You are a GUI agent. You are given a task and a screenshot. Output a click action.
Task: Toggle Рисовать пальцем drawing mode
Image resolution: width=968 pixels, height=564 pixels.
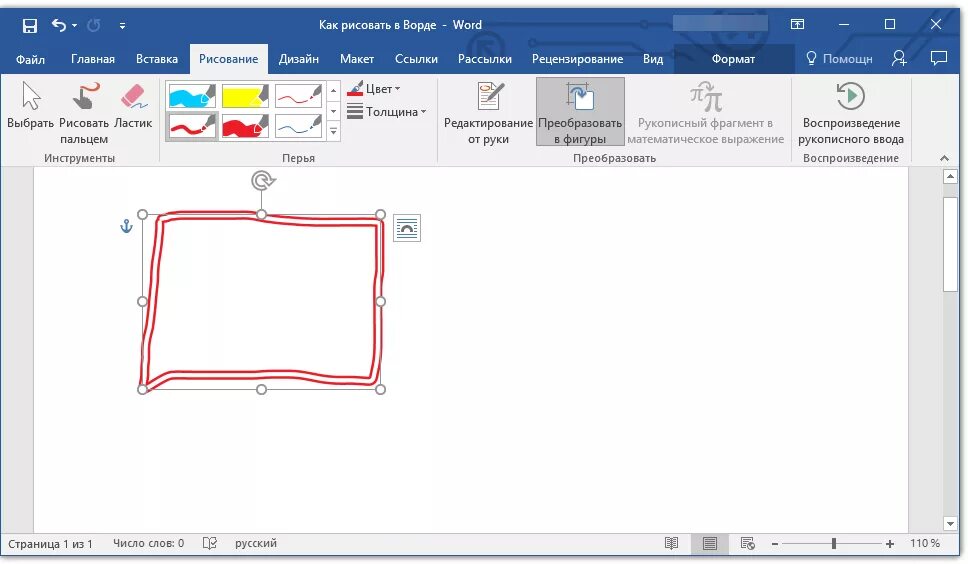tap(84, 113)
